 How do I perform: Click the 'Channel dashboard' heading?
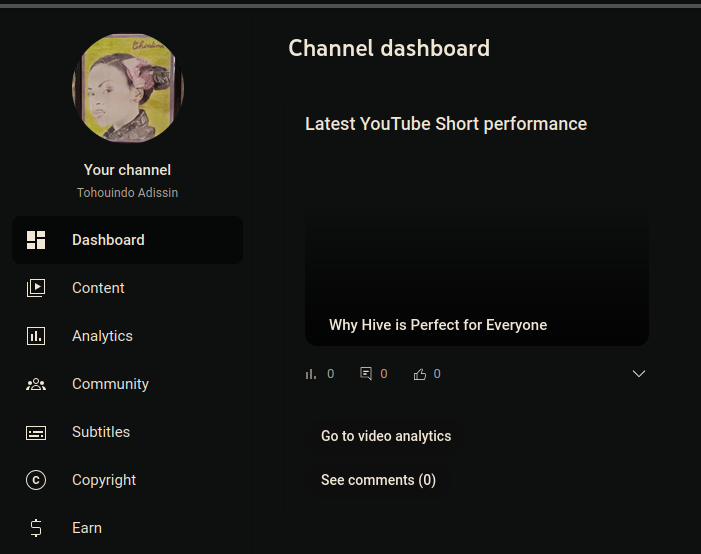pos(389,48)
